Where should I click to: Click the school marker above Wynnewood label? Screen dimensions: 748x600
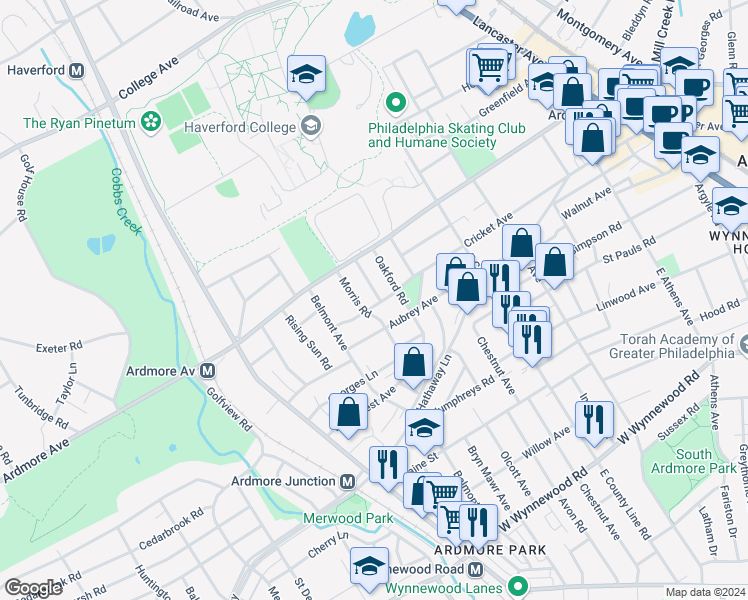tap(730, 207)
